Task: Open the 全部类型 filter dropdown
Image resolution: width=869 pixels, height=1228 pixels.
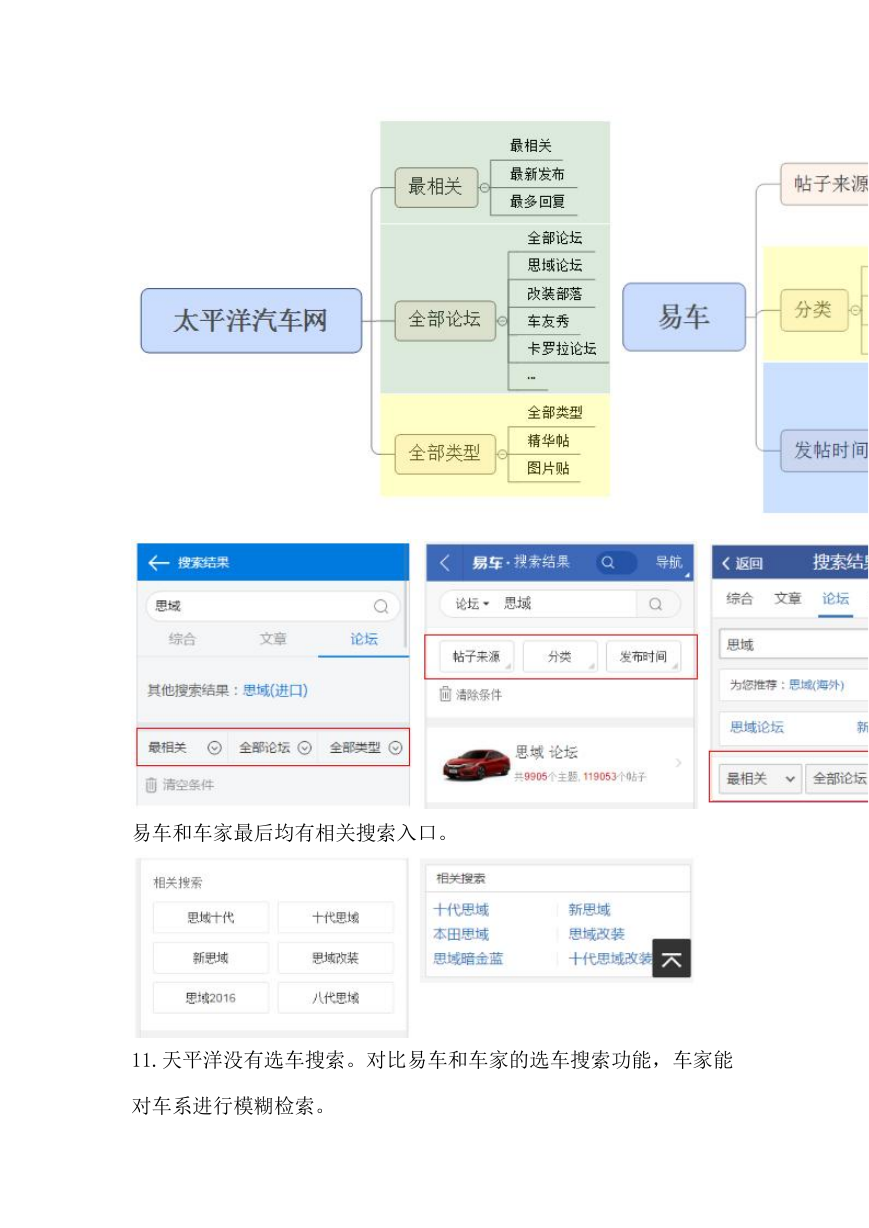Action: click(x=364, y=747)
